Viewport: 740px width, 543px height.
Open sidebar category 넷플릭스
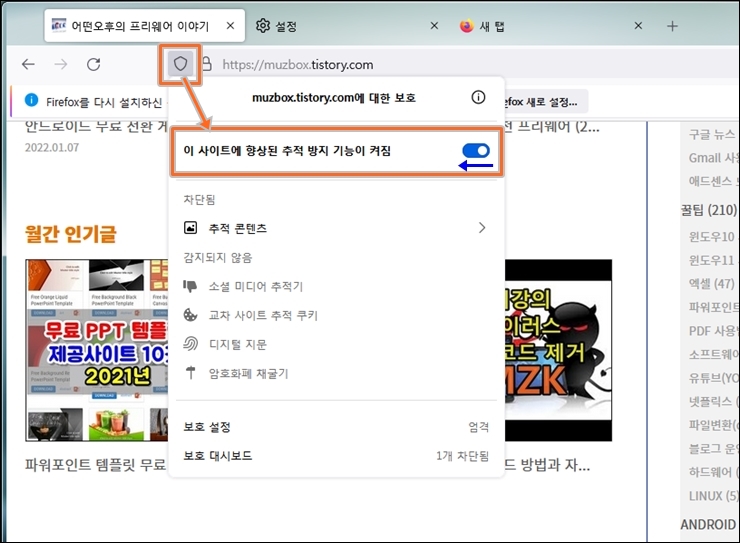pyautogui.click(x=713, y=401)
